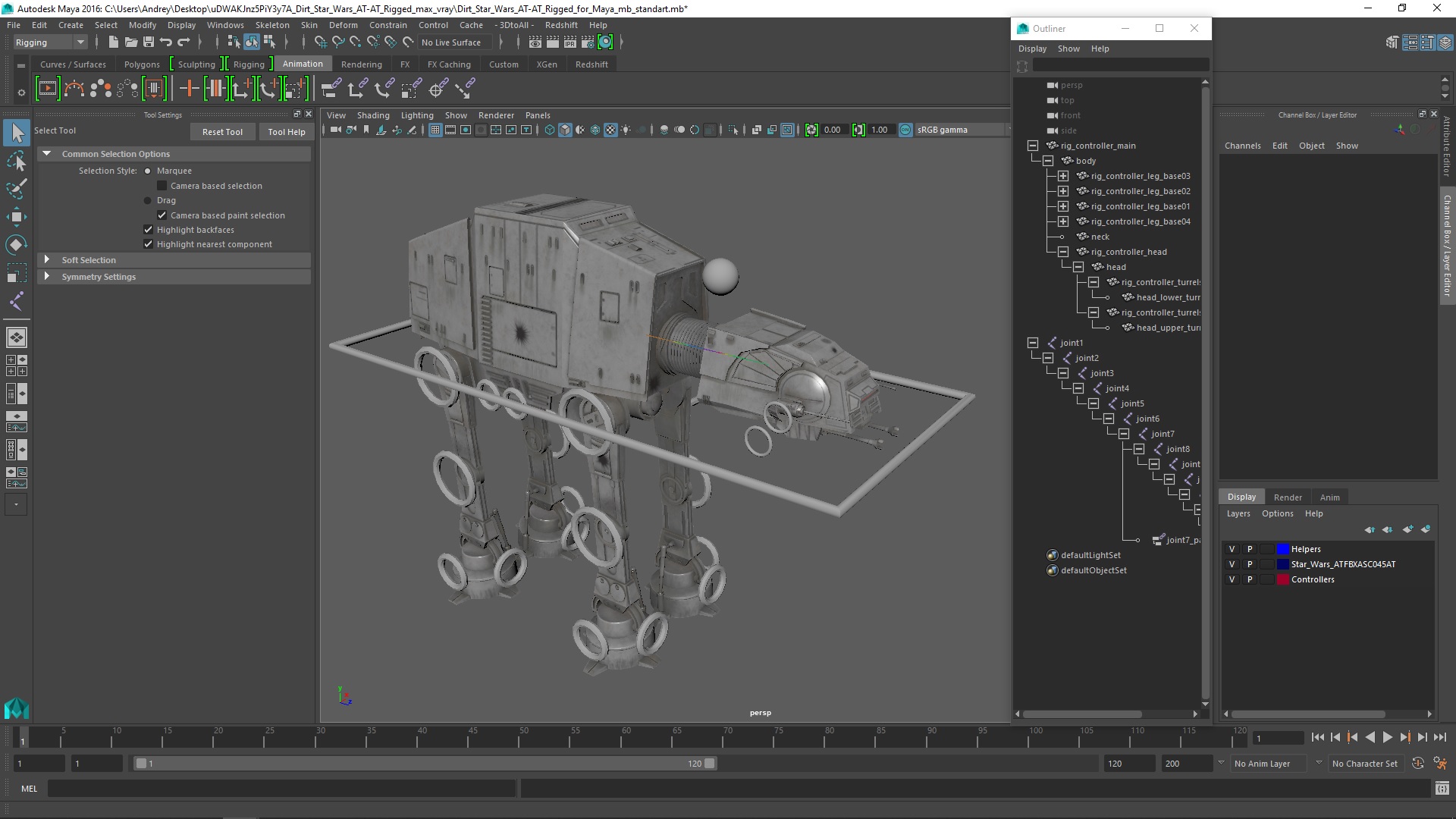Click the auto keyframe toggle icon

point(1417,764)
